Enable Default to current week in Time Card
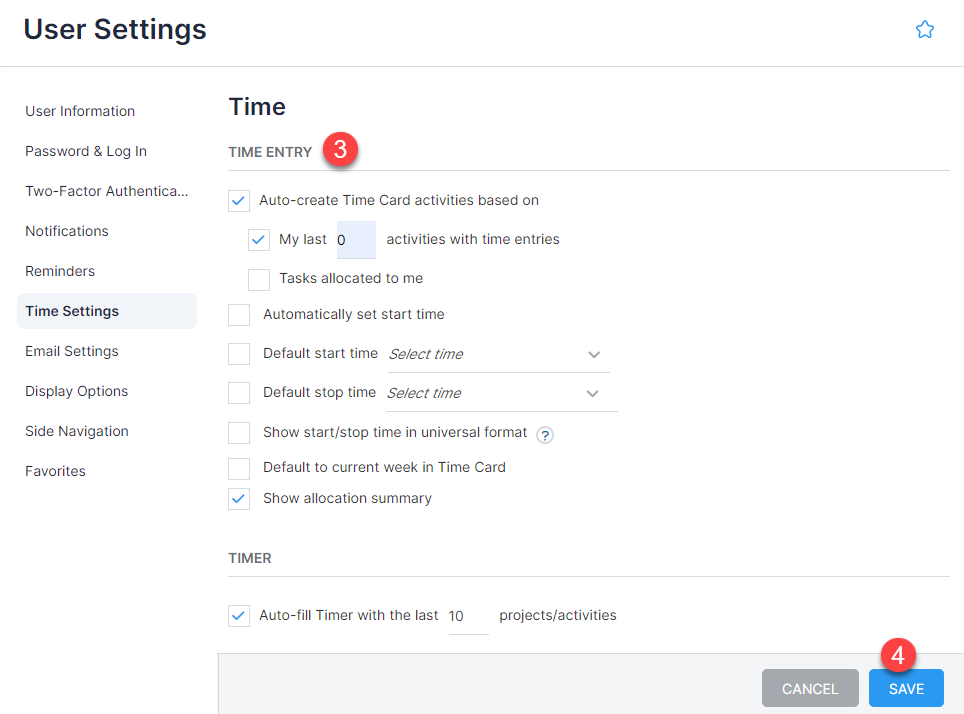Screen dimensions: 964x714 pyautogui.click(x=238, y=468)
